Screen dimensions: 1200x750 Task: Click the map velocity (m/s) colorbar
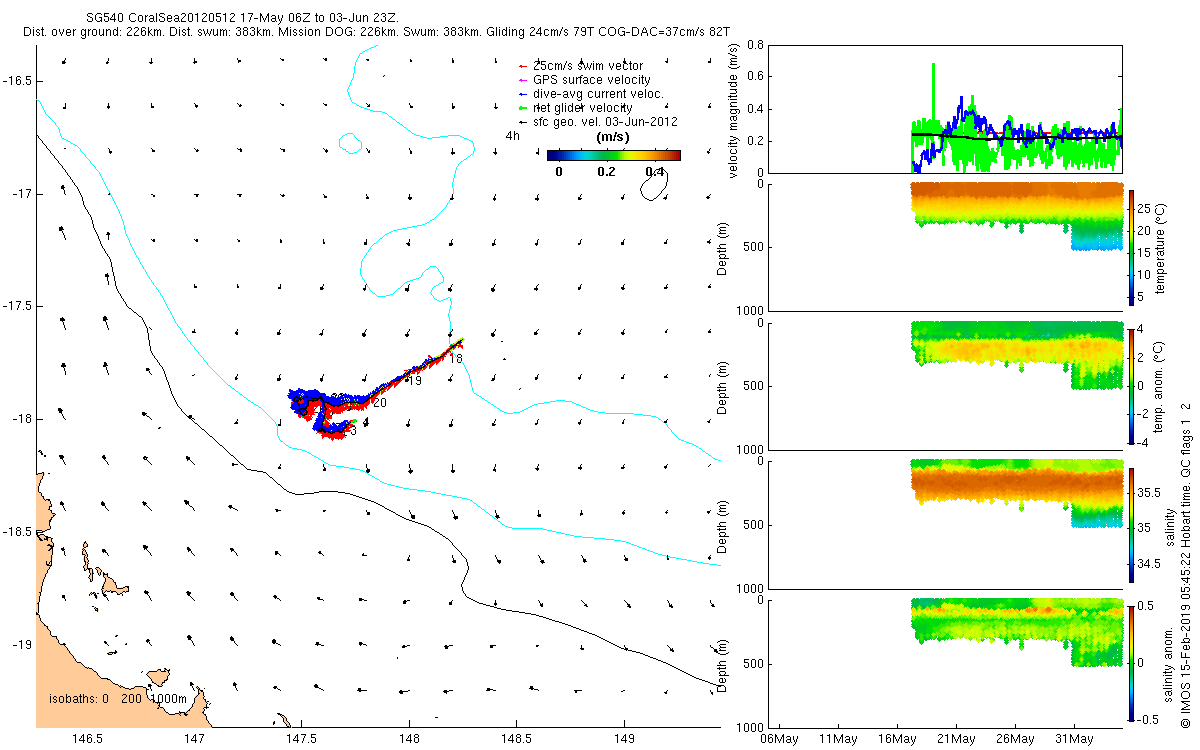614,155
